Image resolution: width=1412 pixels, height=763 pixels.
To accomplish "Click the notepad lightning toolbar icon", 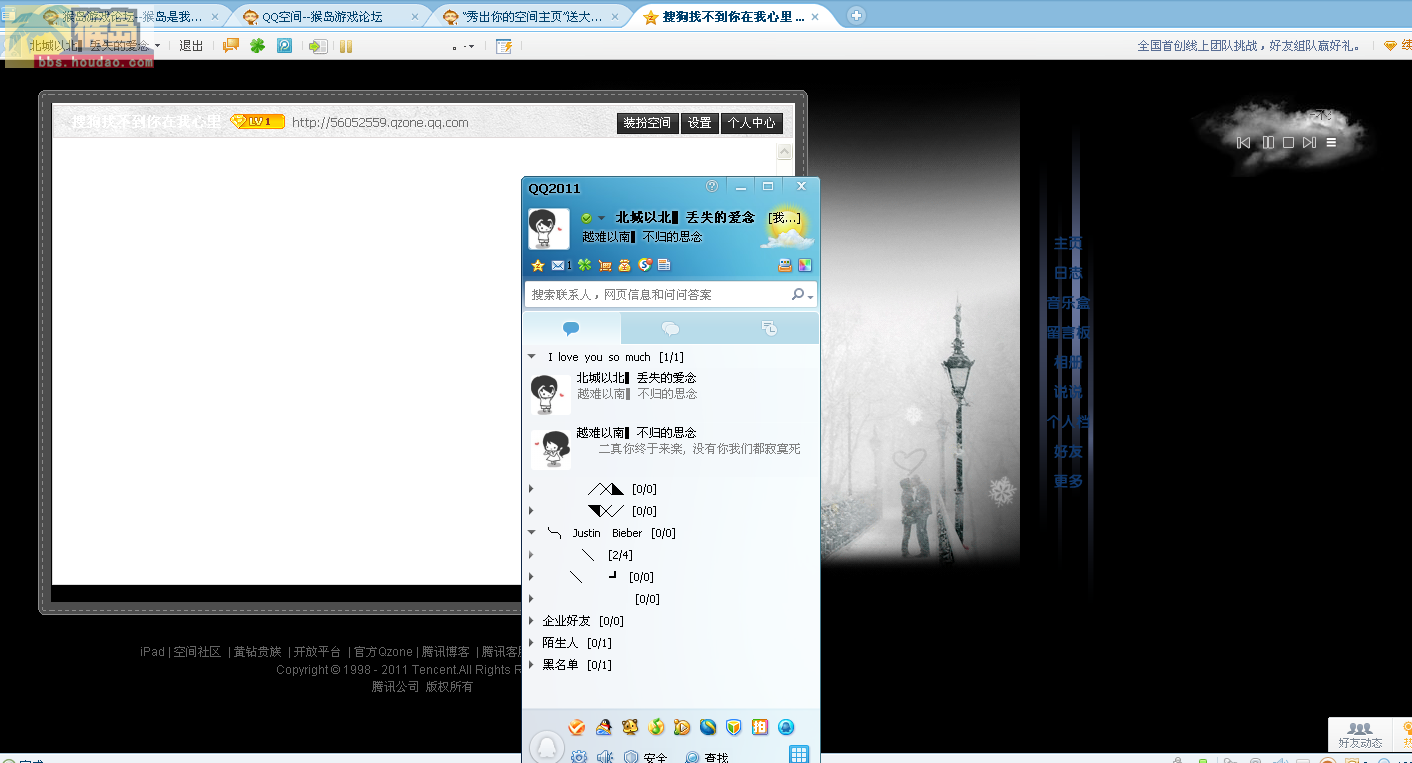I will click(x=504, y=46).
